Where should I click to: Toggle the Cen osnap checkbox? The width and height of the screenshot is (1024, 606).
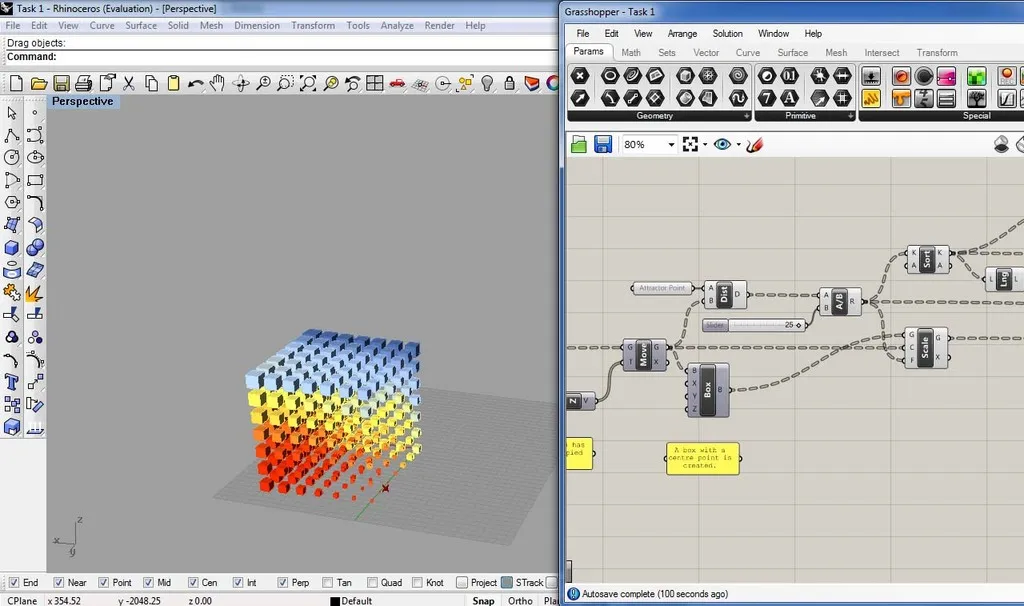193,582
